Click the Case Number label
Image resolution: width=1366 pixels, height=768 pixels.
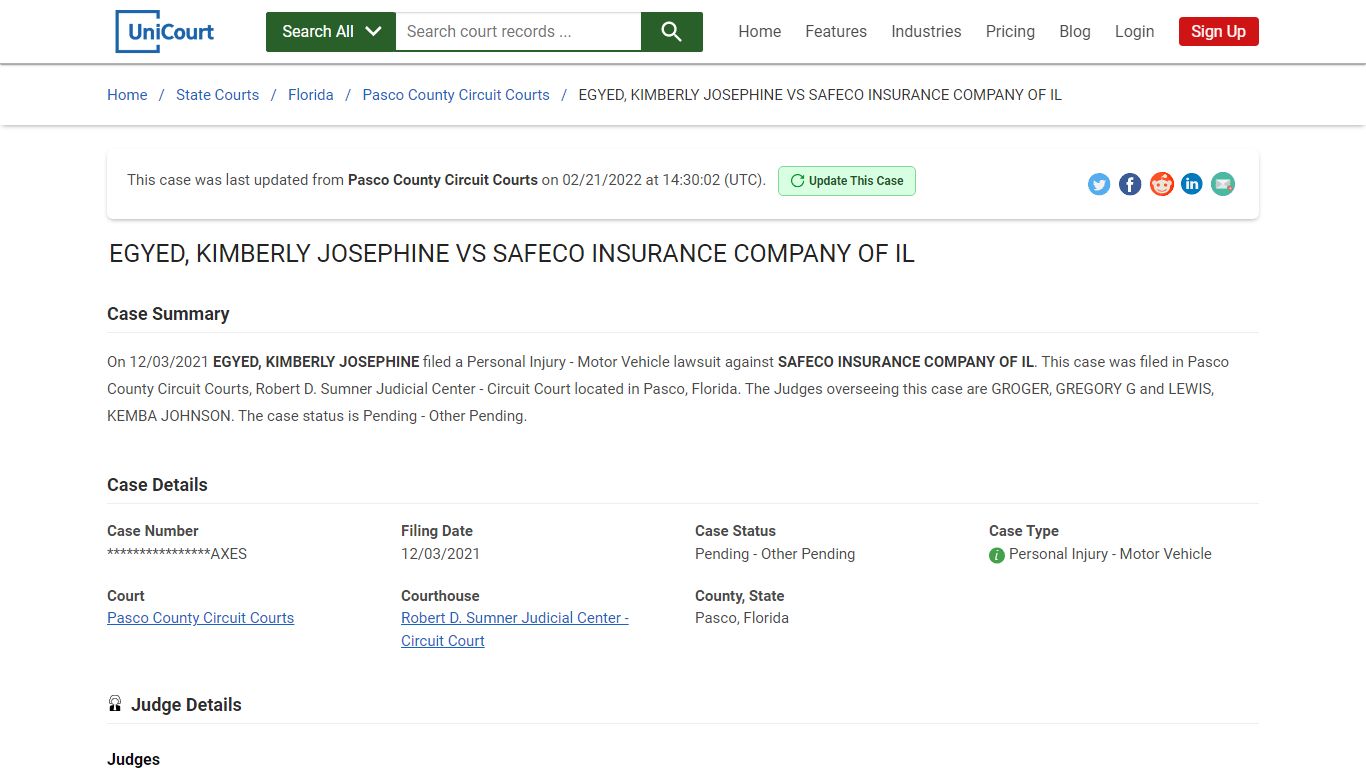pyautogui.click(x=153, y=531)
